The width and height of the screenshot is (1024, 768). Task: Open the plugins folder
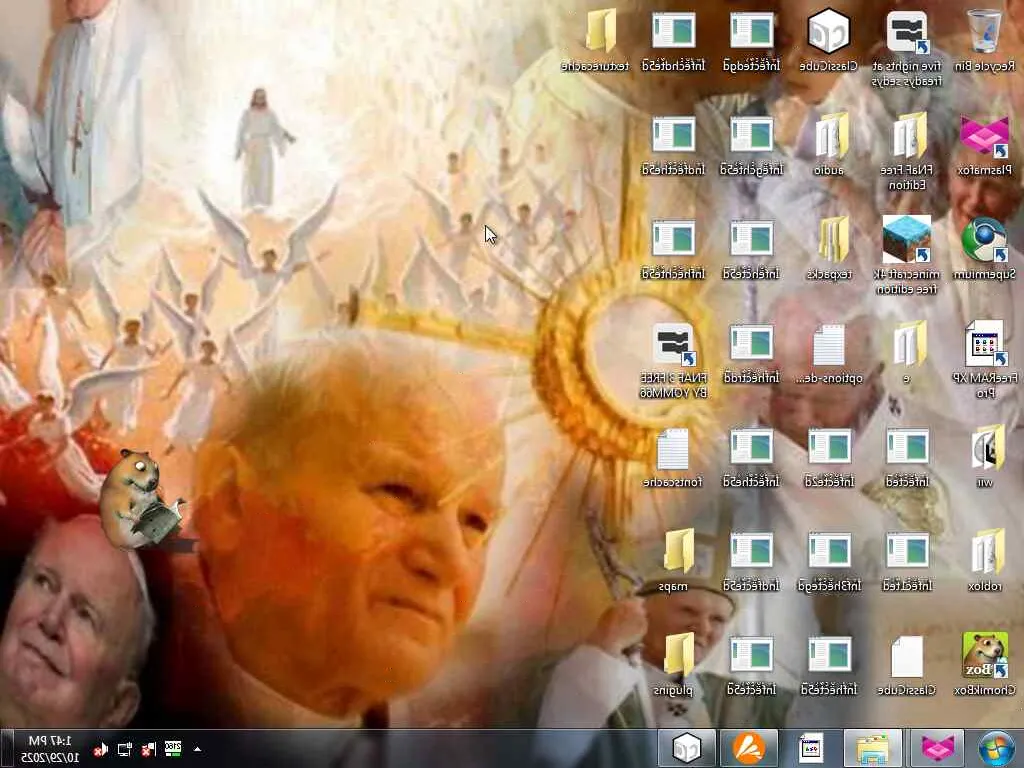click(x=673, y=664)
